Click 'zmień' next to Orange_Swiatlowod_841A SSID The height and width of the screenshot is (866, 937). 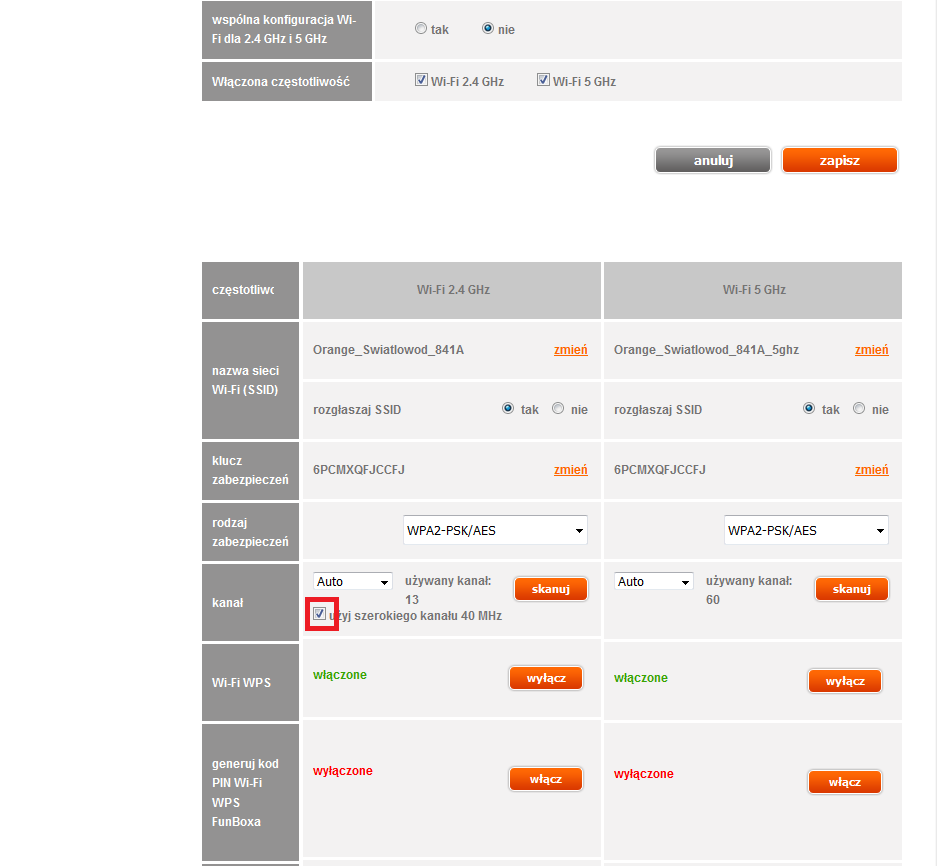click(570, 350)
